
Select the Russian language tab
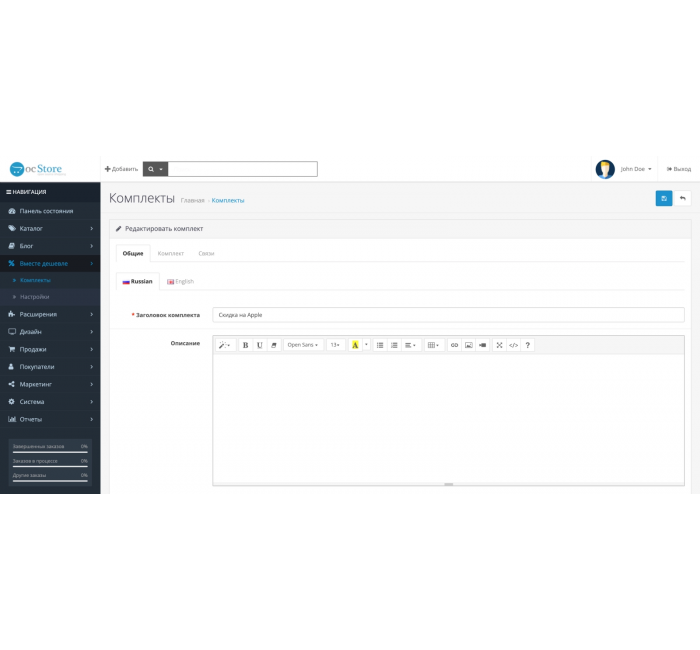coord(138,281)
